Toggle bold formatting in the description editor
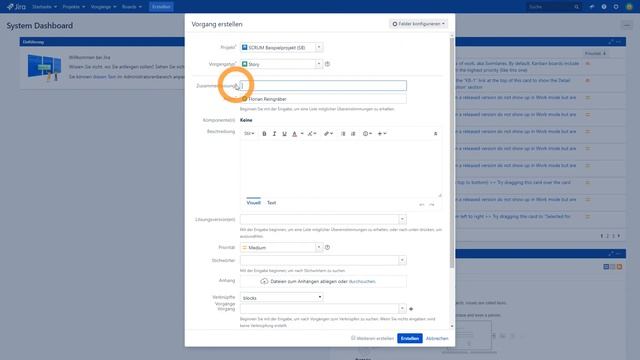This screenshot has width=640, height=360. [264, 133]
